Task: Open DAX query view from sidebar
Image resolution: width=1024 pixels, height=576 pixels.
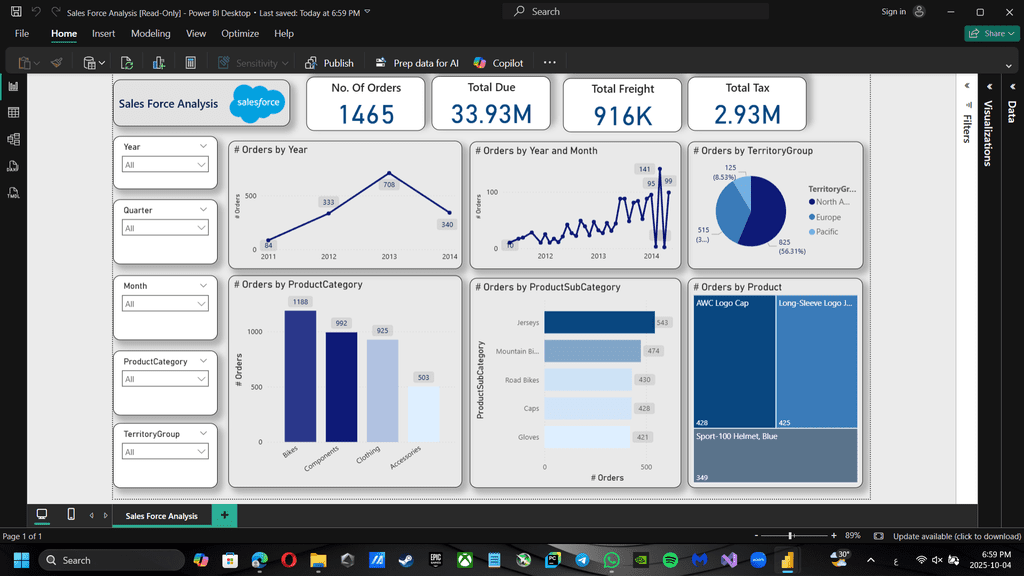Action: tap(14, 165)
